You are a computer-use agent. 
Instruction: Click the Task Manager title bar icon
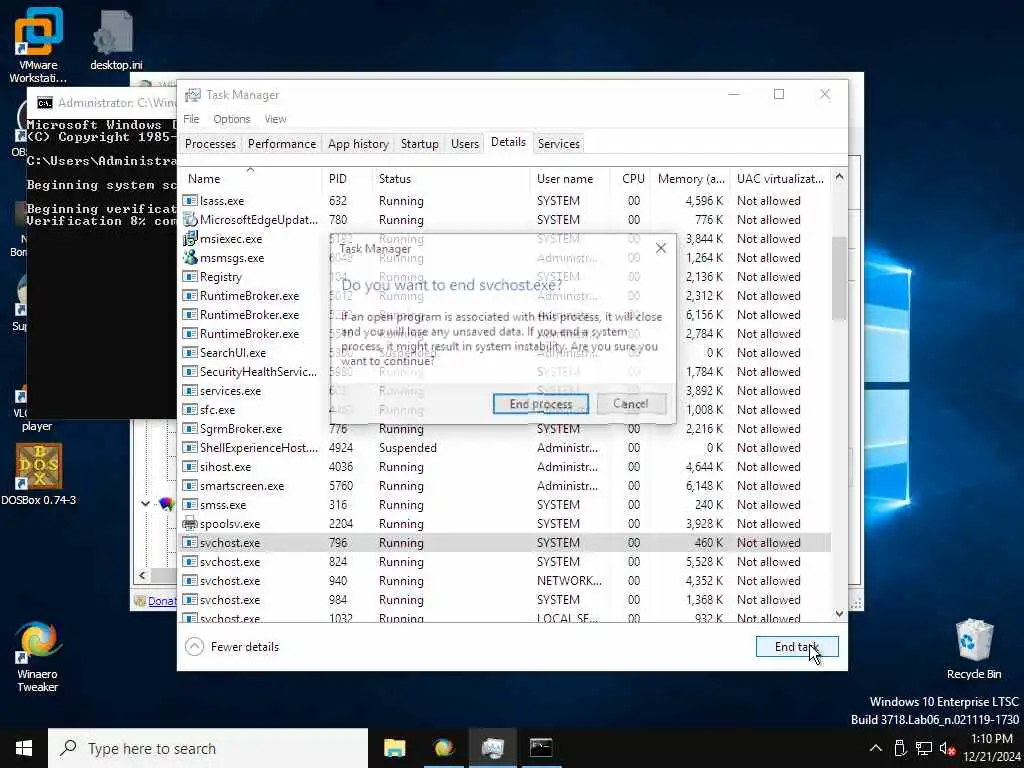pos(193,95)
